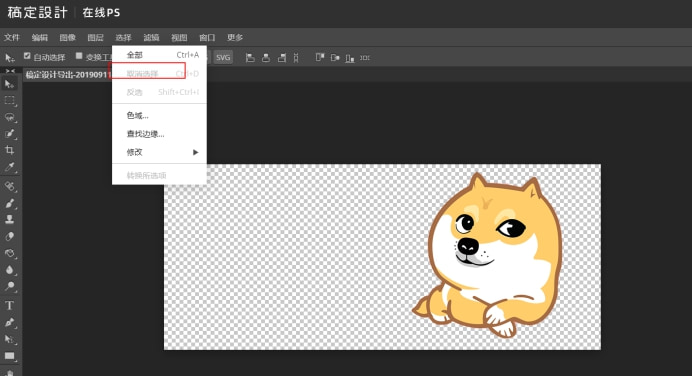Choose 全部 (Ctrl+A) from the menu
This screenshot has height=377, width=692.
pos(159,55)
